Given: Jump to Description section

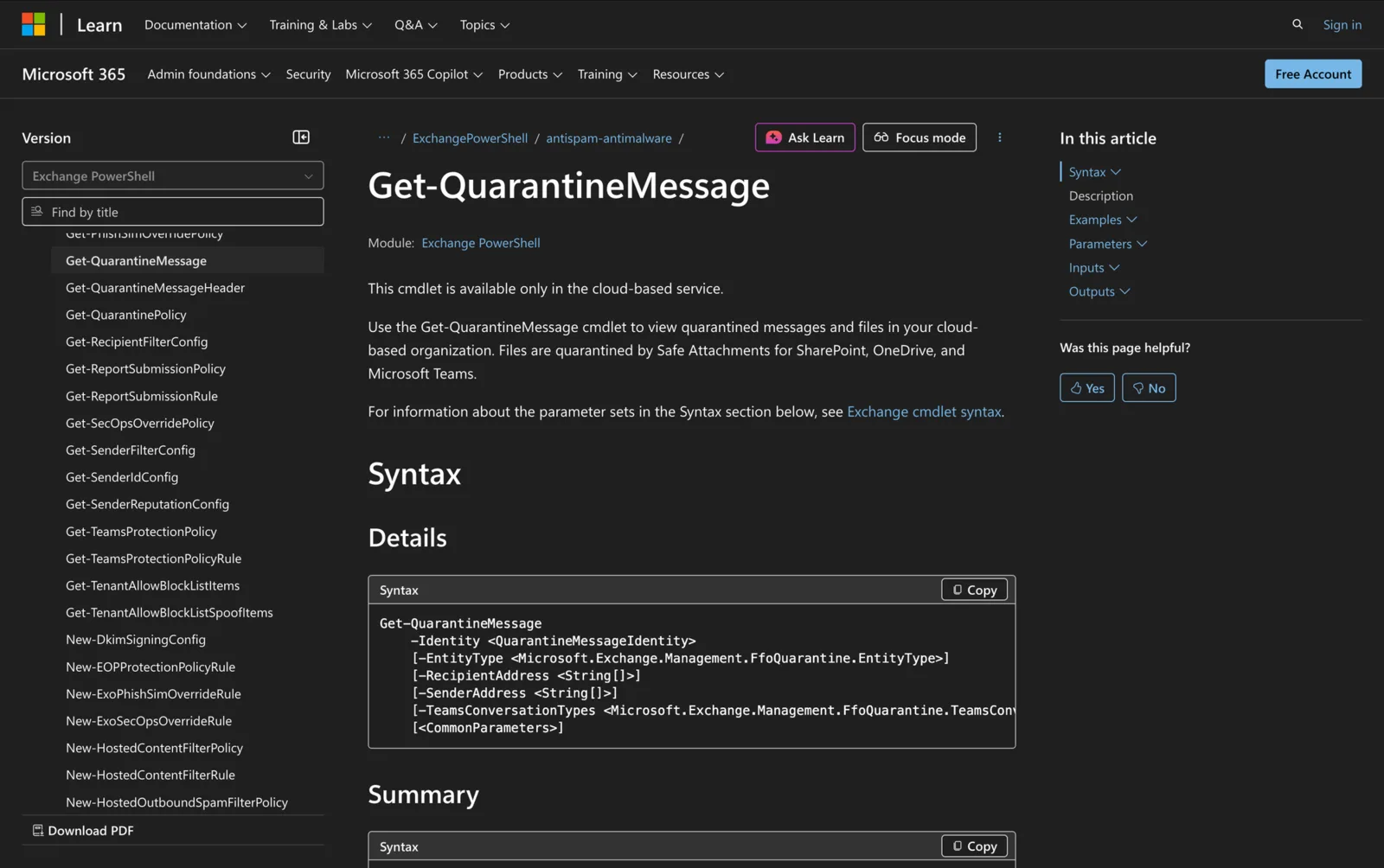Looking at the screenshot, I should [x=1101, y=196].
